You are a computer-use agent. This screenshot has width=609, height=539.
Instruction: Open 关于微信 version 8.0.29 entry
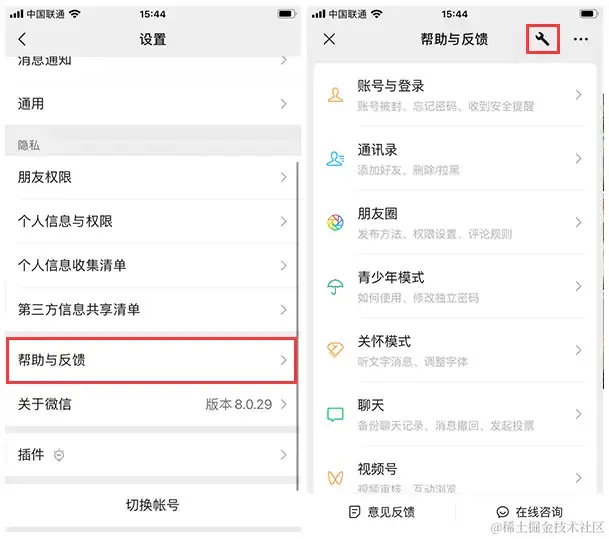coord(151,404)
